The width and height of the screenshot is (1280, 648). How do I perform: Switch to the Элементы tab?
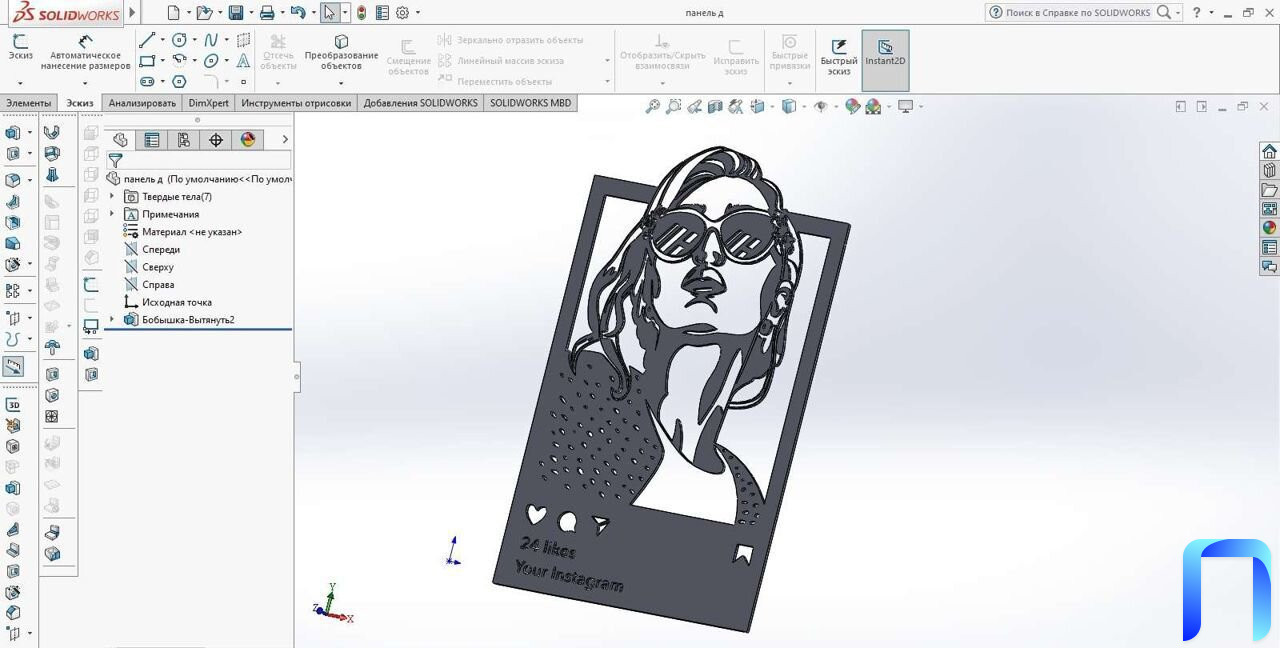point(28,103)
